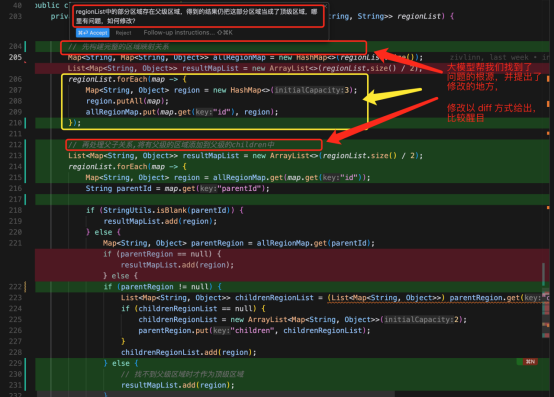Click the removed 'if (parentRegion == null)' line

162,254
